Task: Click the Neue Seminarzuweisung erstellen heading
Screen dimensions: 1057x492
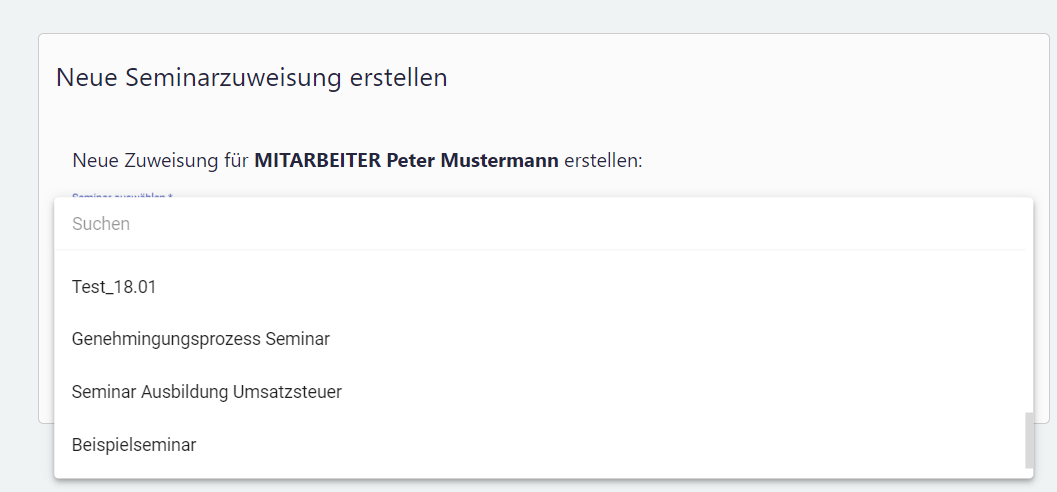Action: 251,78
